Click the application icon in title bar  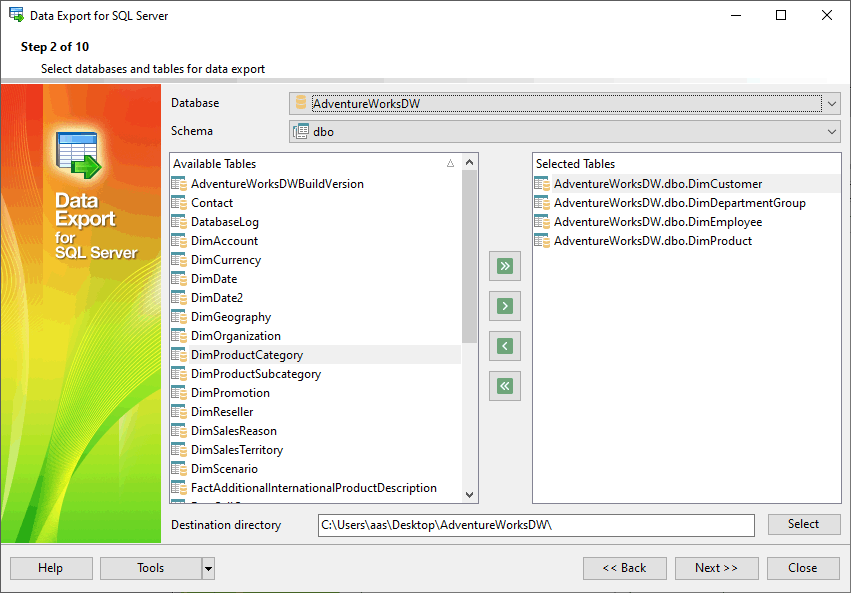pos(16,15)
